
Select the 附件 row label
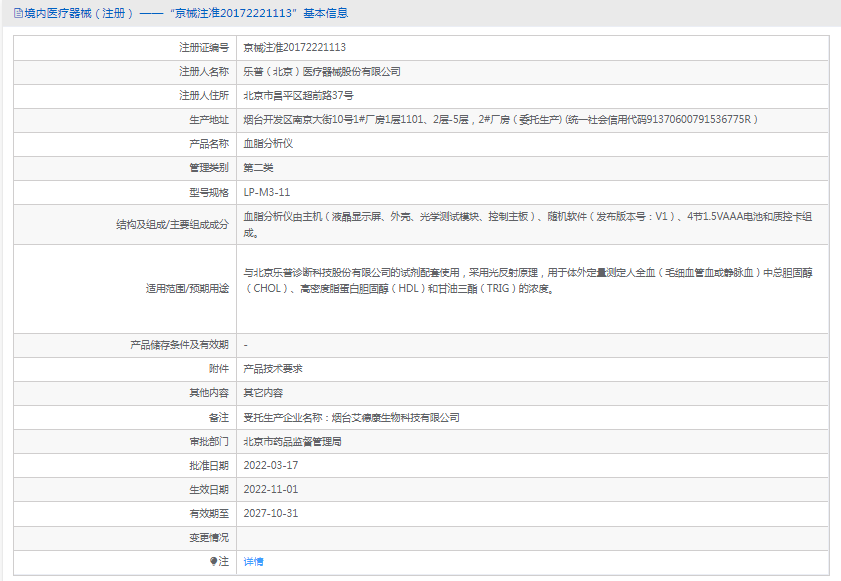[219, 369]
